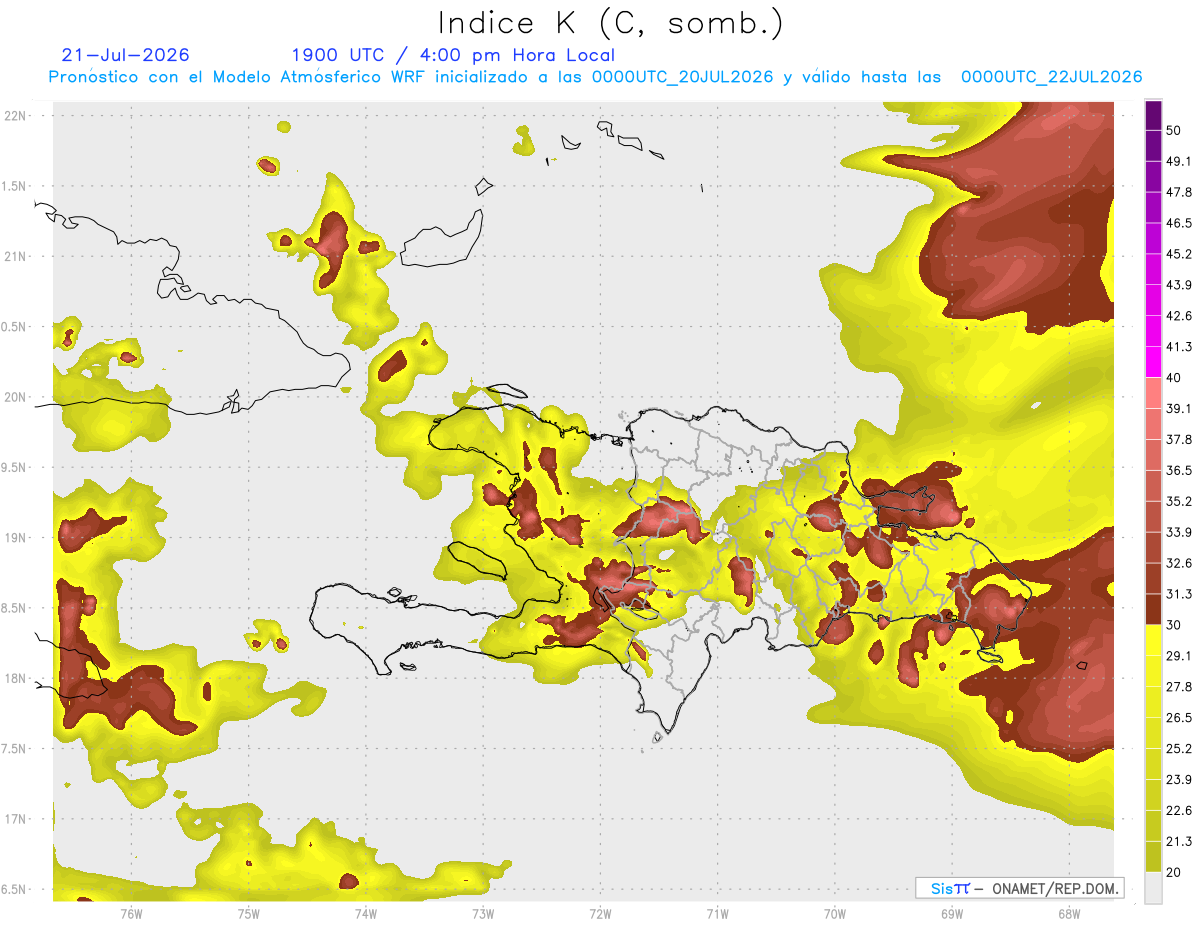The image size is (1200, 927).
Task: Click the legend value "39.1"
Action: coord(1180,410)
